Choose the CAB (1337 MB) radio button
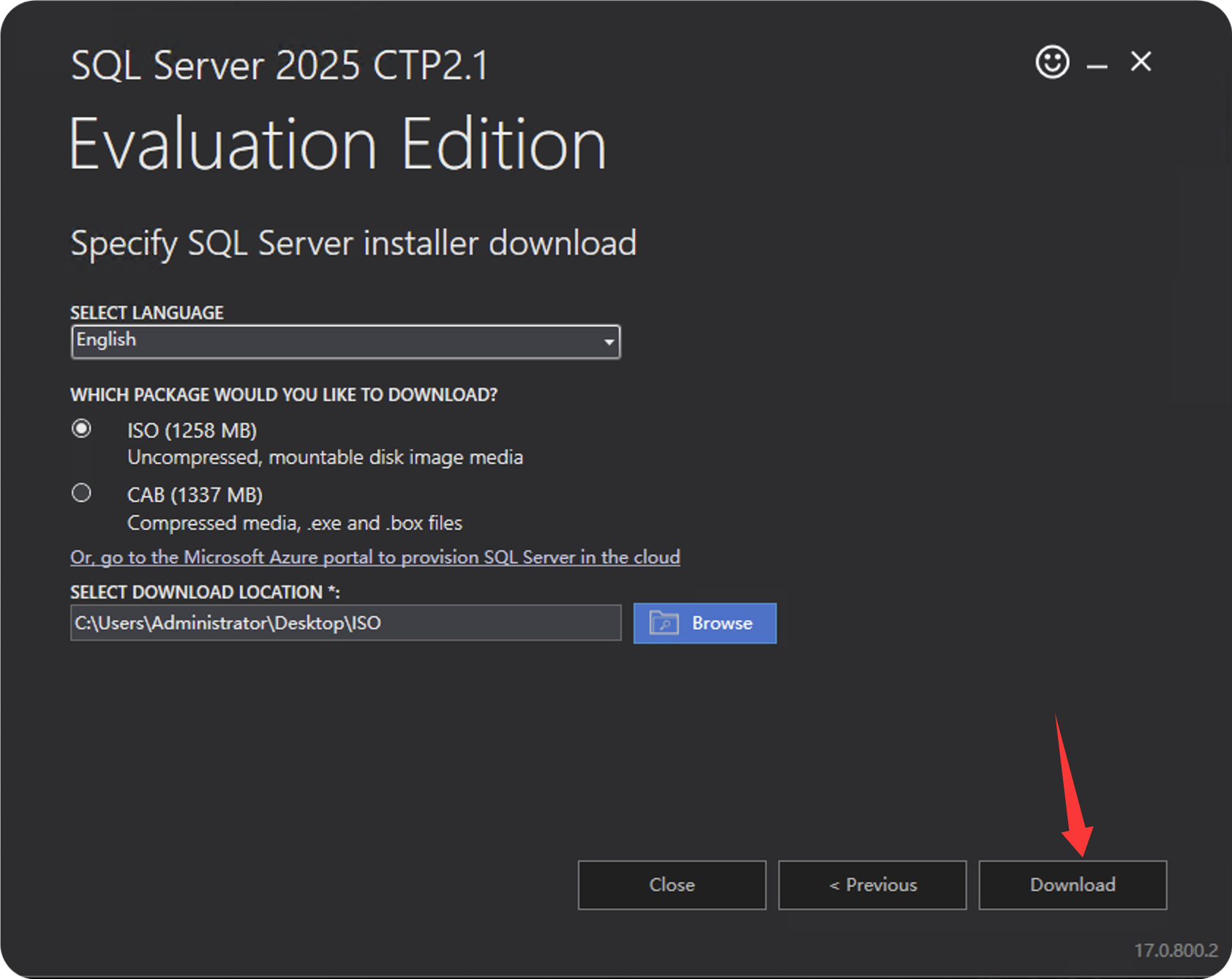This screenshot has height=979, width=1232. click(x=81, y=492)
